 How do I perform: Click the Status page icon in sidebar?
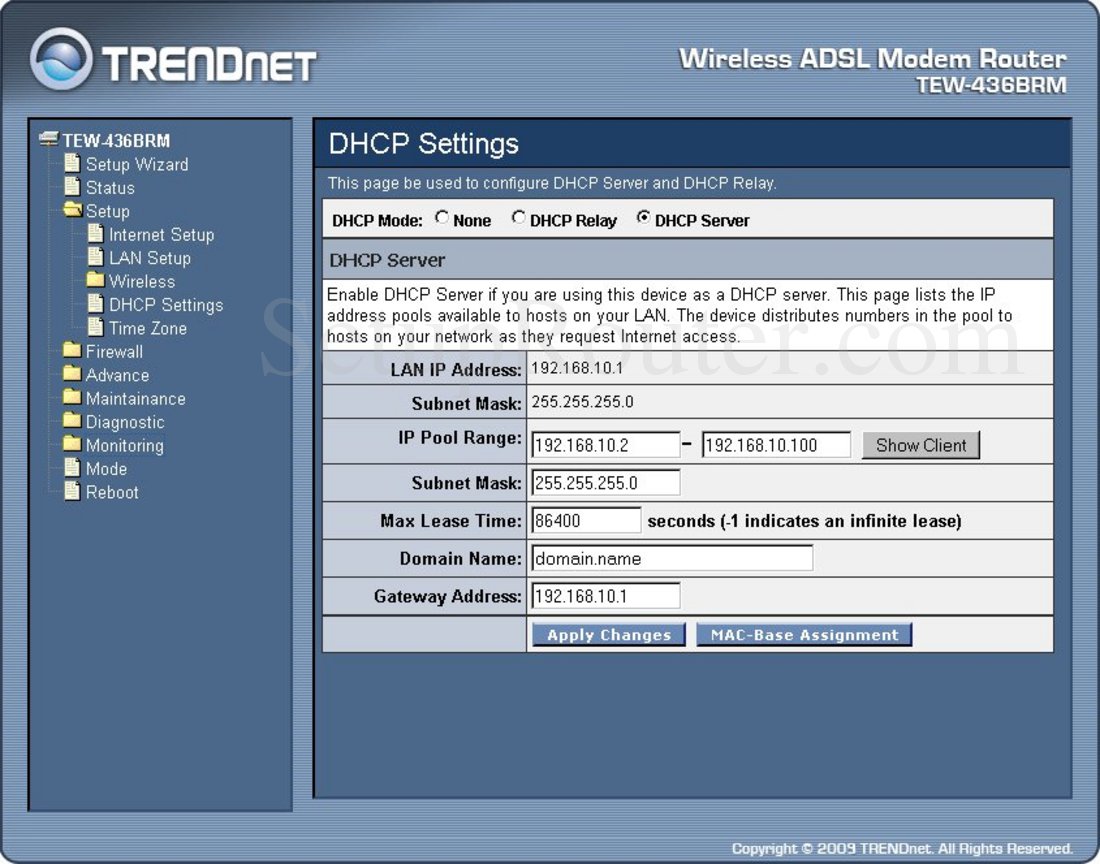point(72,187)
